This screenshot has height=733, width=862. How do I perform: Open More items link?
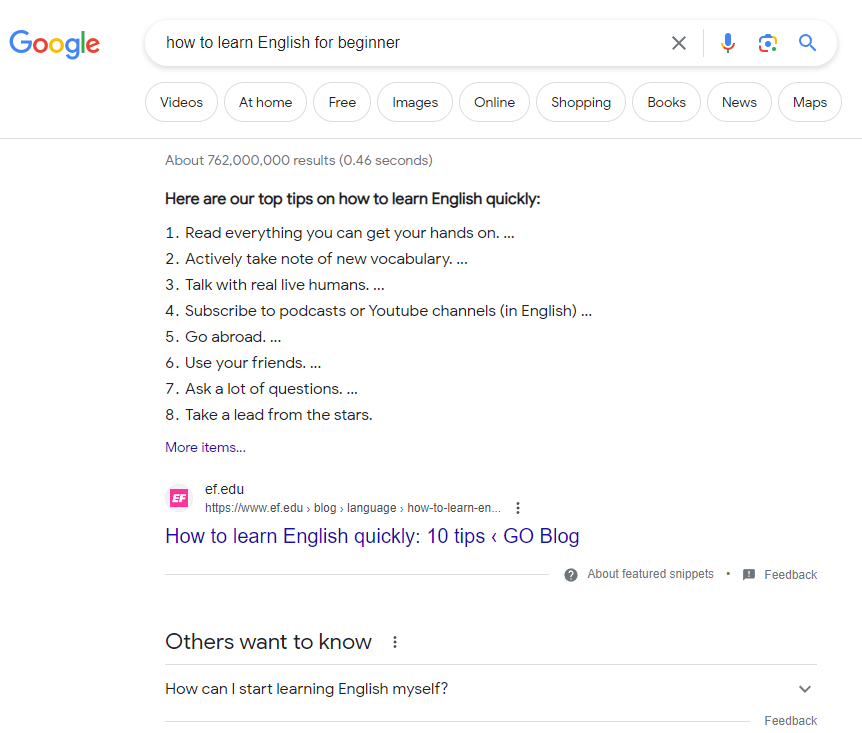pyautogui.click(x=205, y=447)
